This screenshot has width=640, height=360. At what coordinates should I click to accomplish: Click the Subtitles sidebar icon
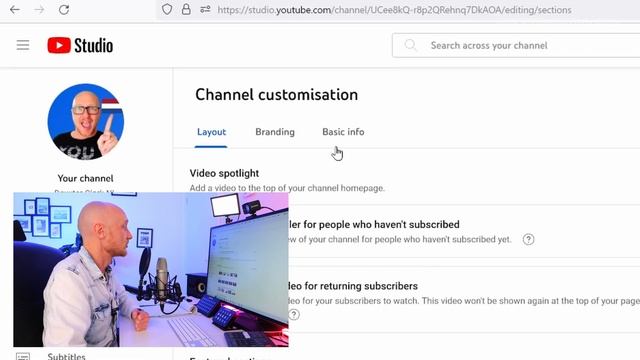[23, 356]
